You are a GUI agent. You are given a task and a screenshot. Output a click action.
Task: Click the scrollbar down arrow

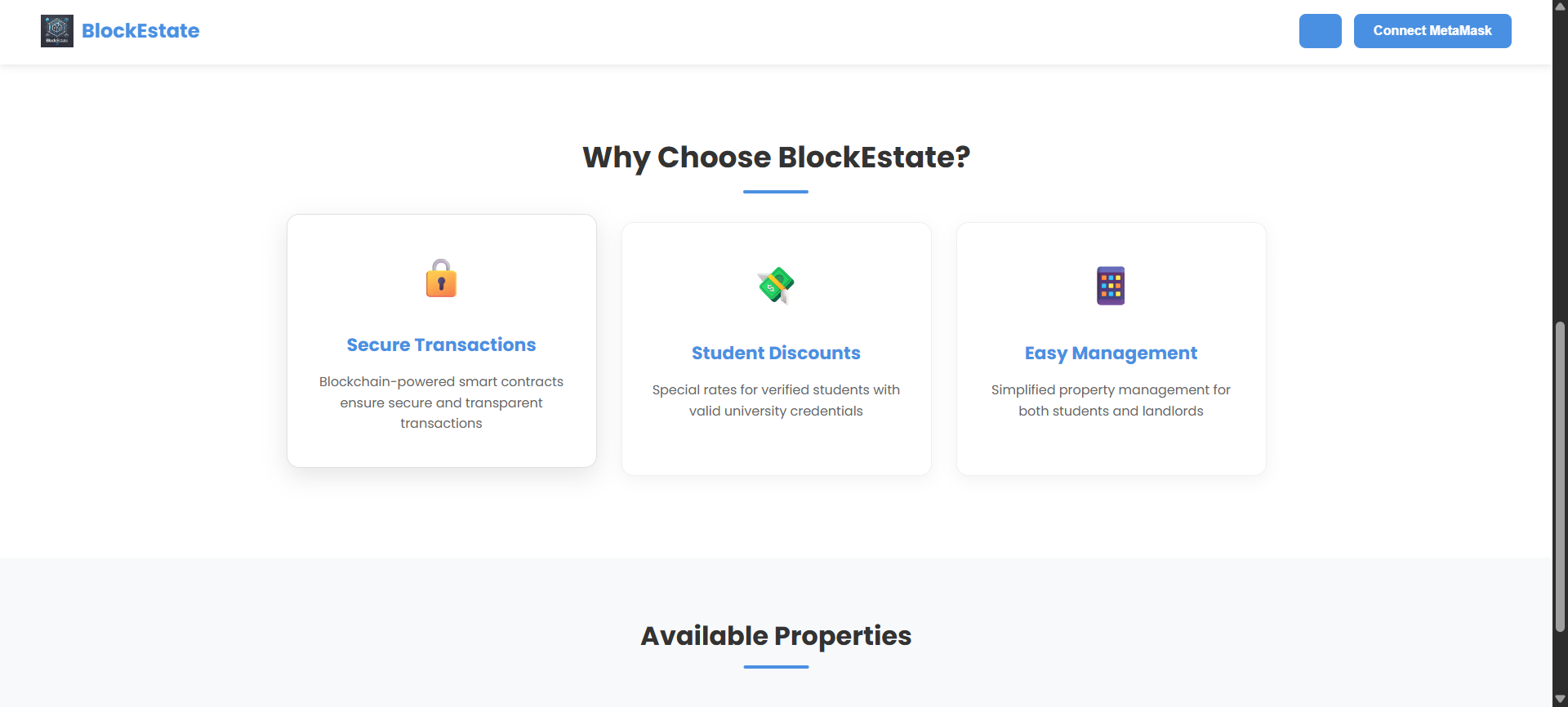1560,700
